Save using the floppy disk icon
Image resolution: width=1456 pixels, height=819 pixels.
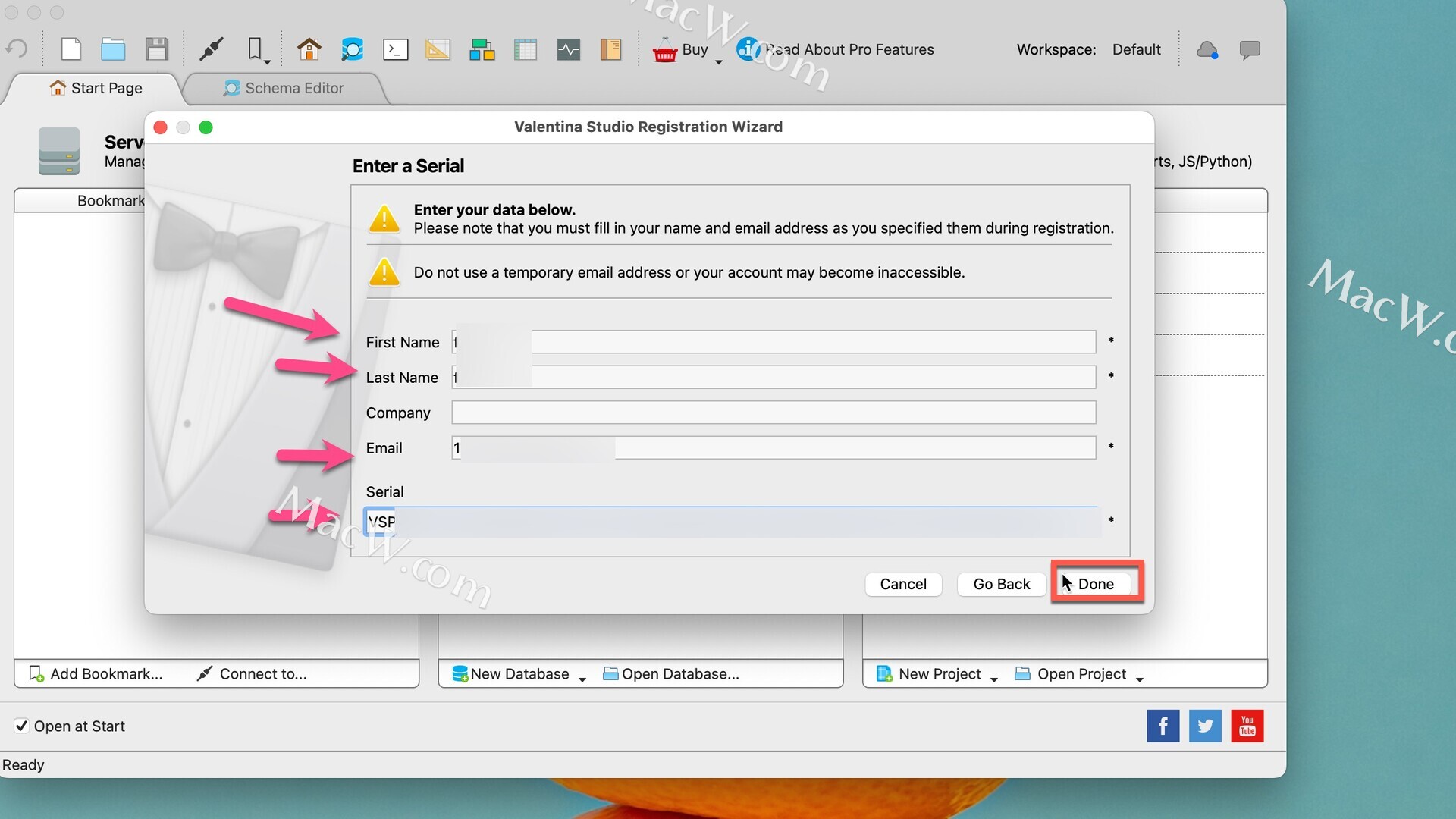[156, 49]
